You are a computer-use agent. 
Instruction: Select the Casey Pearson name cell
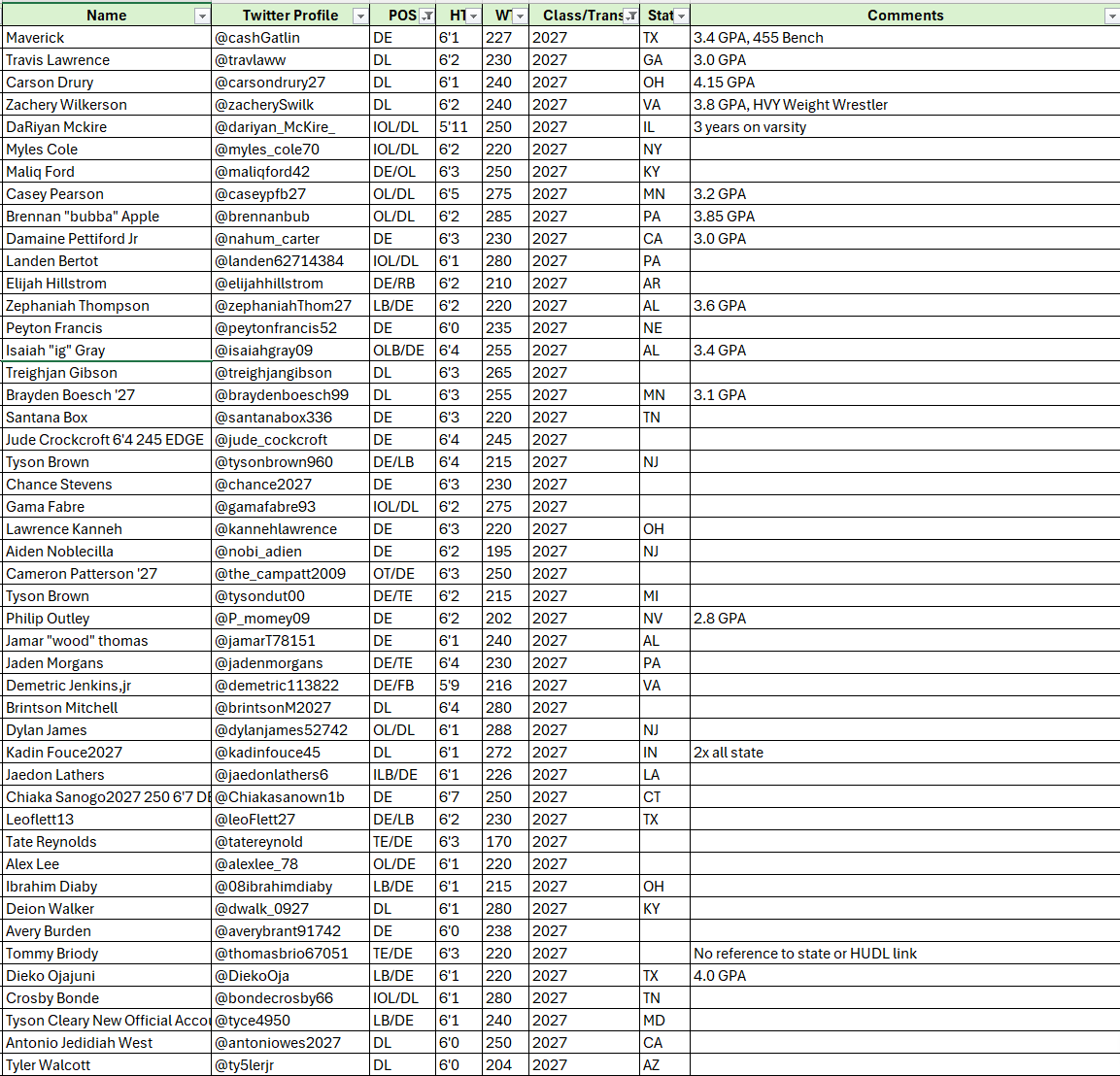[x=107, y=194]
